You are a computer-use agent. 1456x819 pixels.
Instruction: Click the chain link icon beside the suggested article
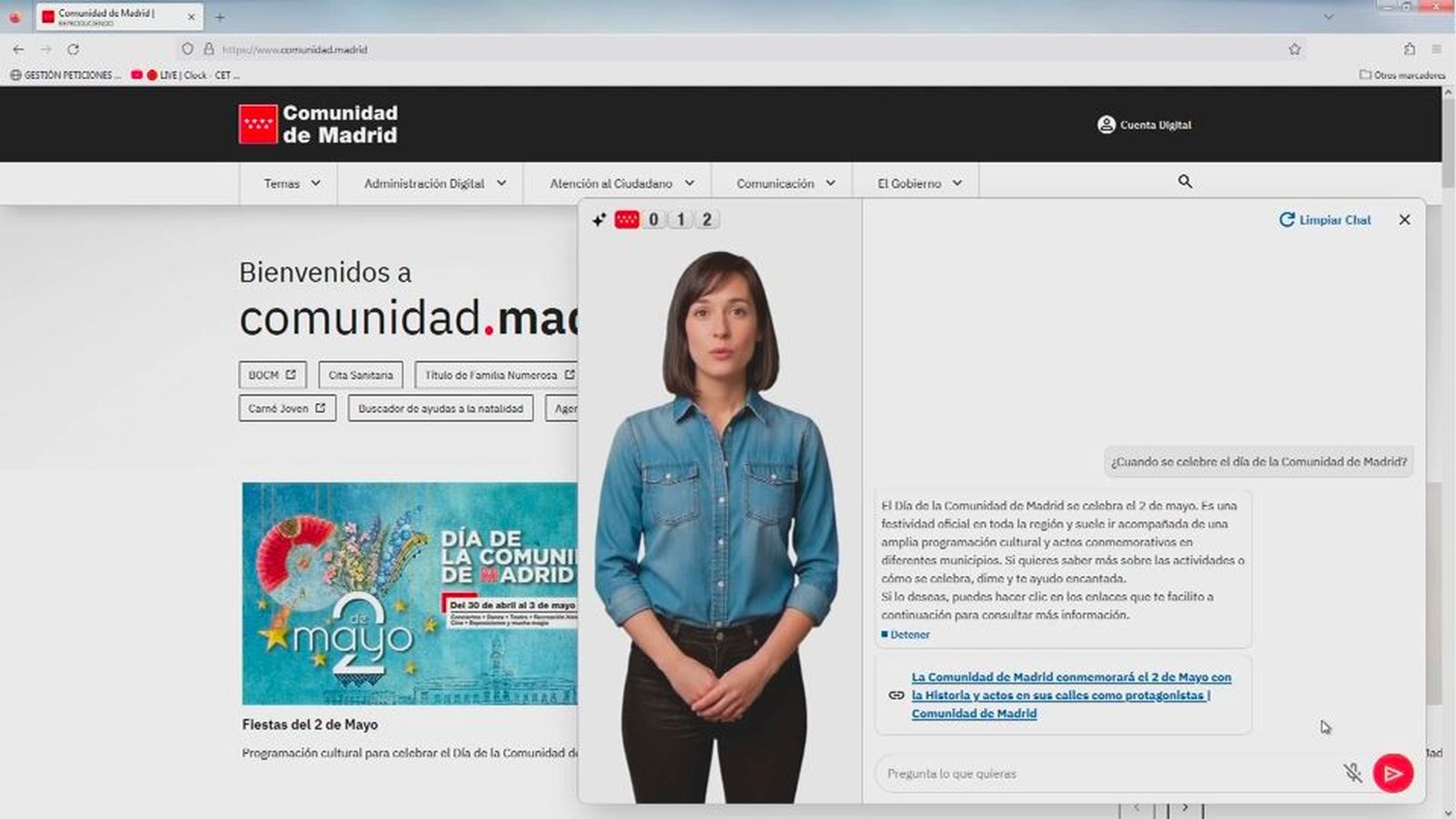896,695
